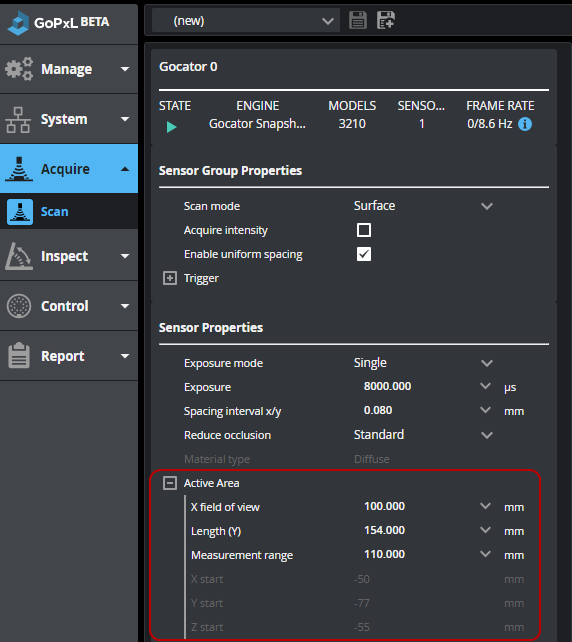Open the job selector (new) dropdown
Image resolution: width=572 pixels, height=642 pixels.
[246, 20]
